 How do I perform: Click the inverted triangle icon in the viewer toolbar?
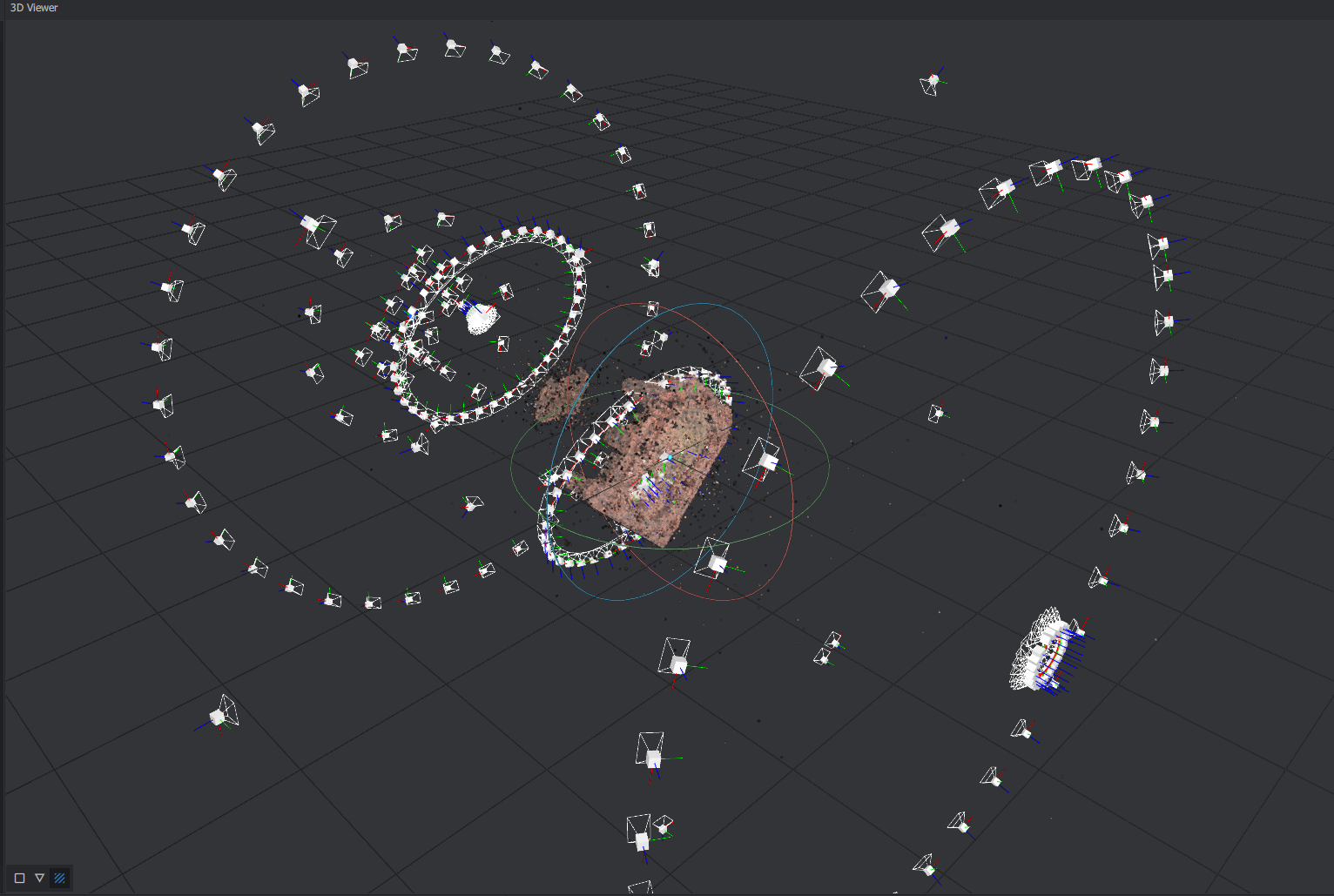pos(38,878)
